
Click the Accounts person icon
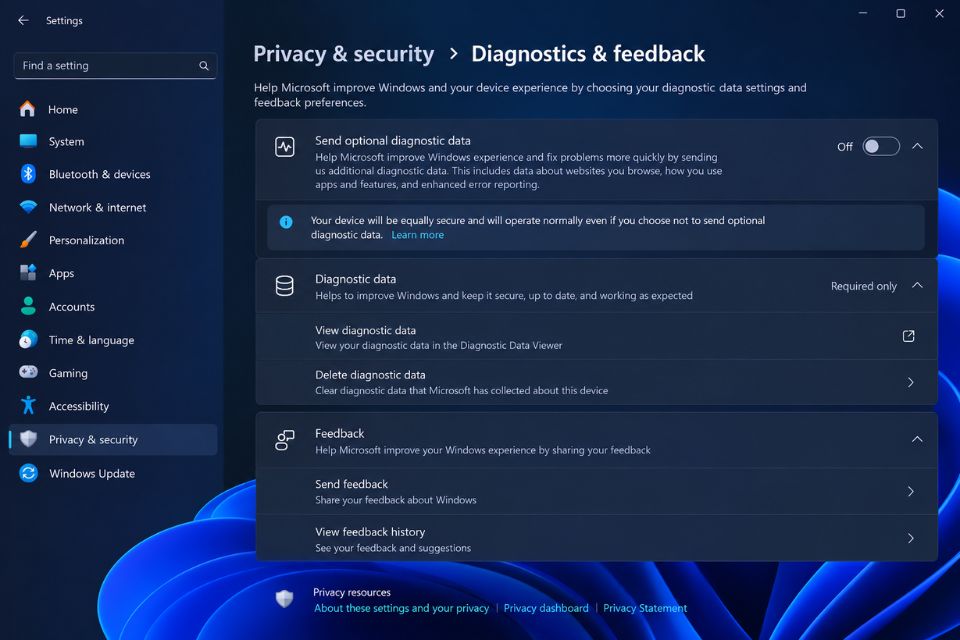coord(28,306)
